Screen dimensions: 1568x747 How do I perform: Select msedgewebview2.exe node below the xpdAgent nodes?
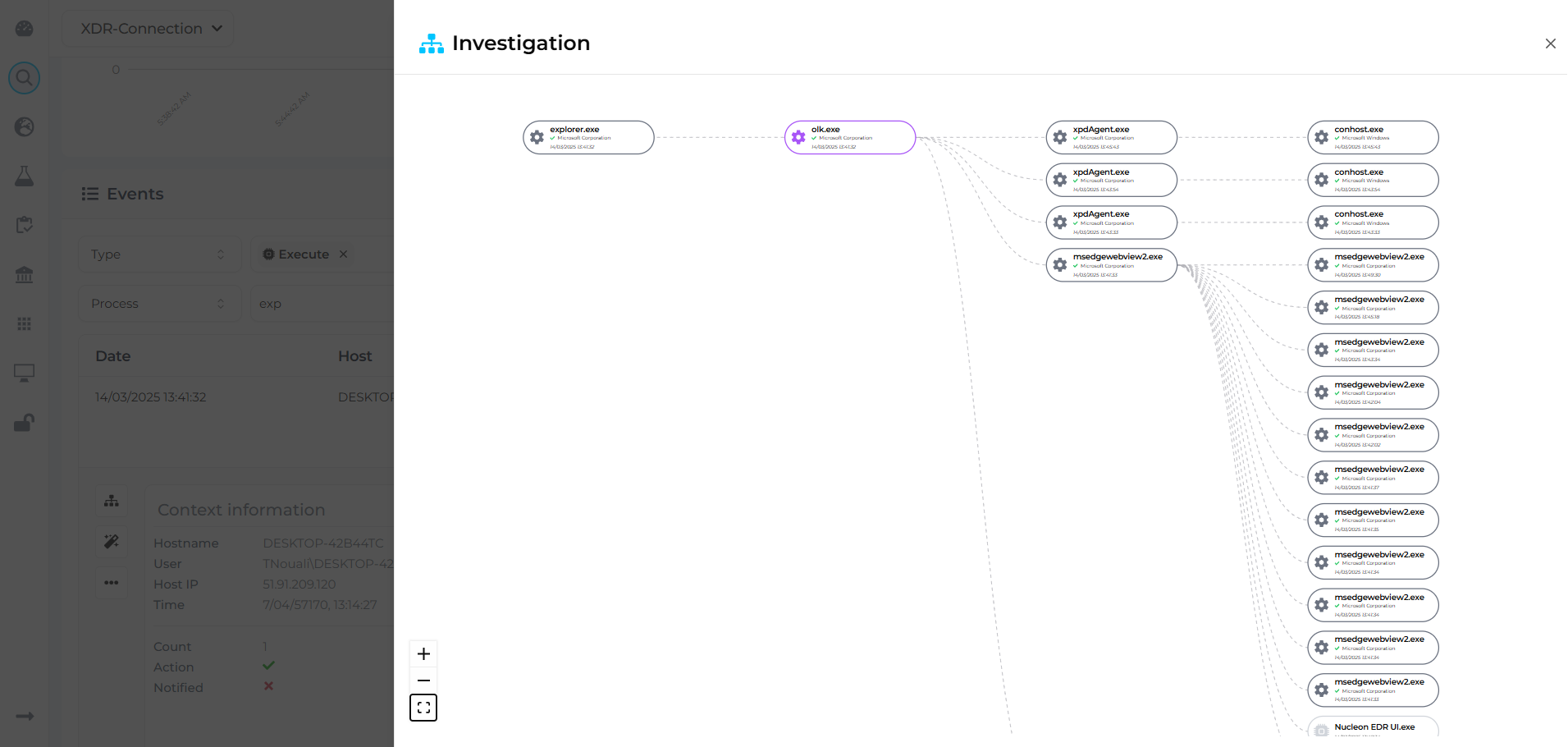click(1111, 265)
